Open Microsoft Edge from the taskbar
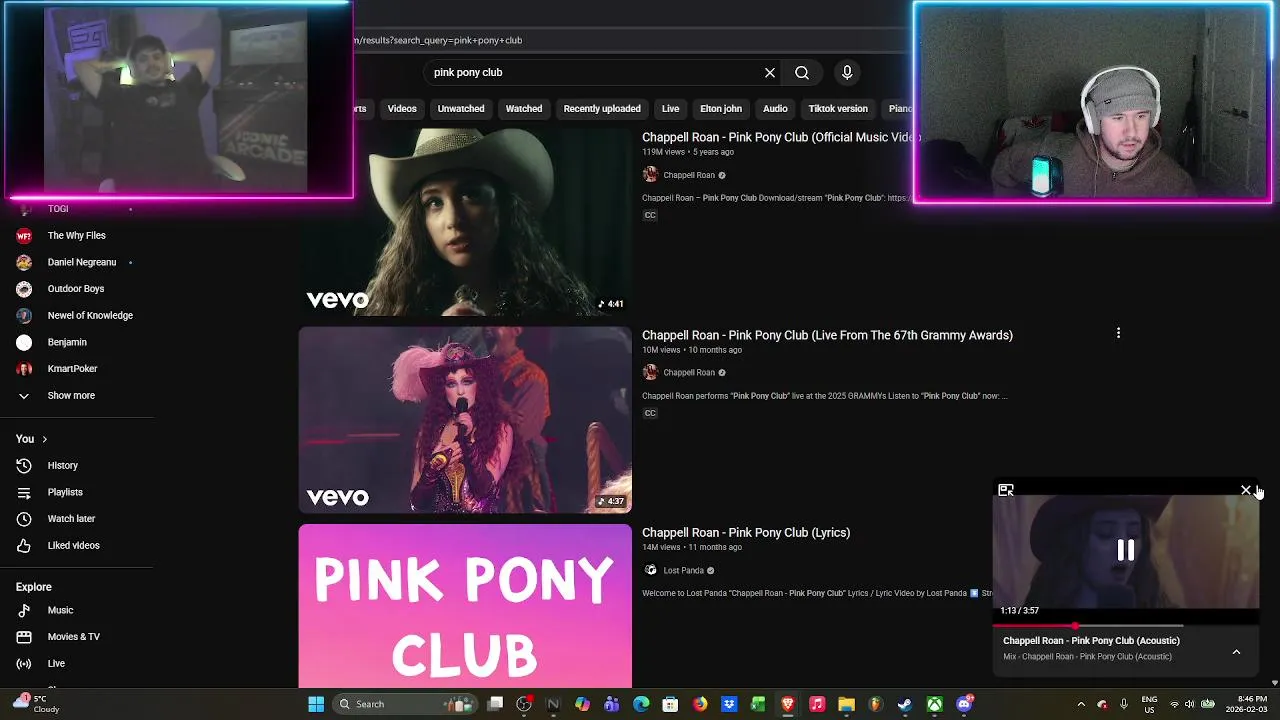 [x=641, y=704]
